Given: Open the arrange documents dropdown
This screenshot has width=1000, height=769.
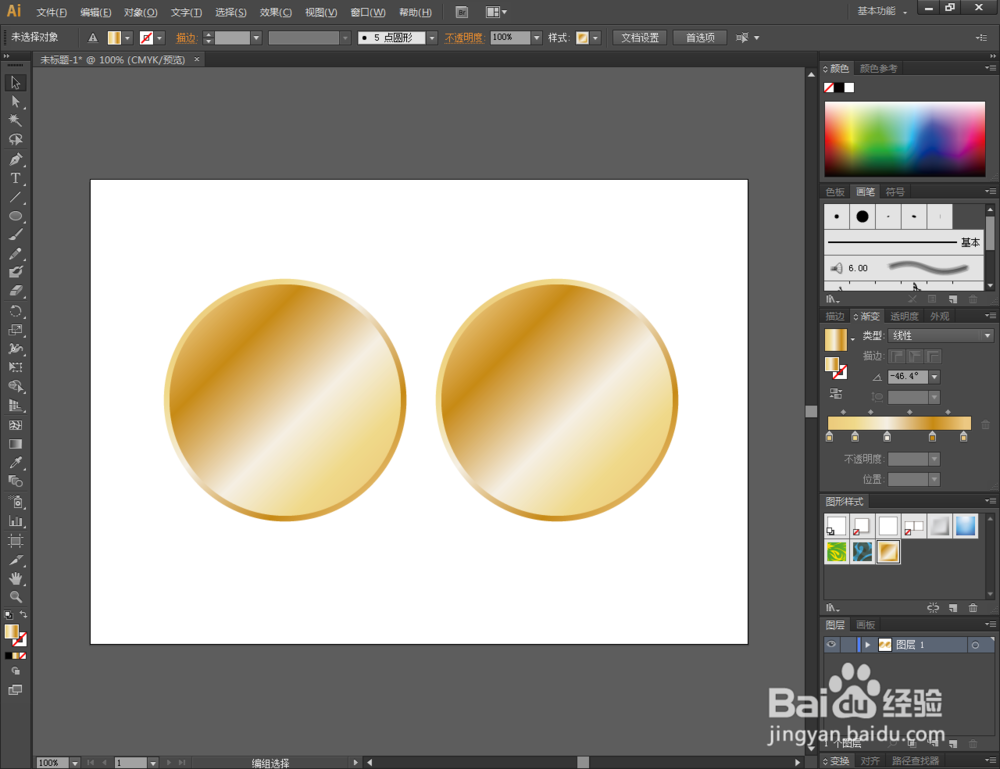Looking at the screenshot, I should [x=496, y=12].
